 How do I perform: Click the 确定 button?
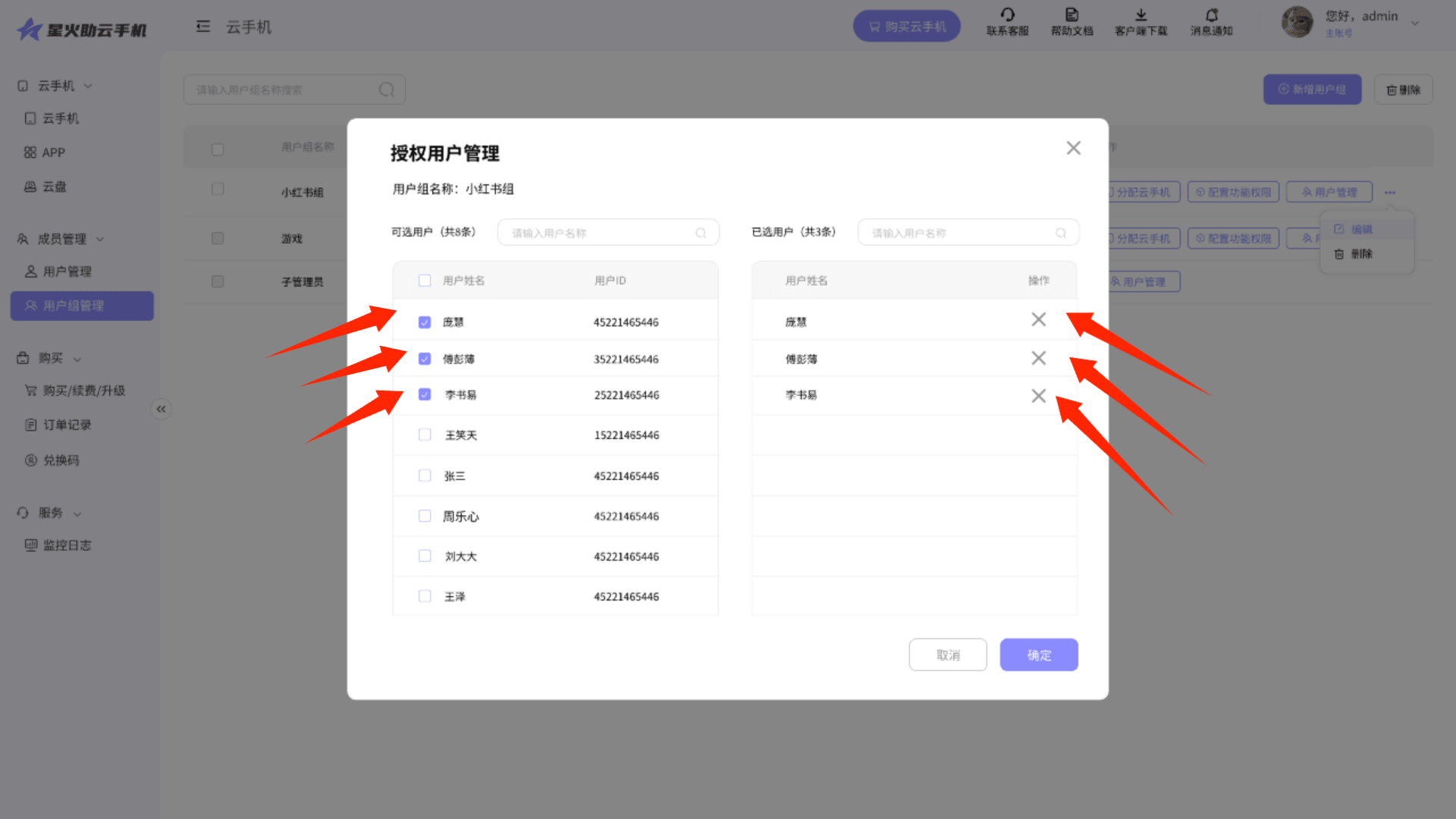tap(1038, 654)
